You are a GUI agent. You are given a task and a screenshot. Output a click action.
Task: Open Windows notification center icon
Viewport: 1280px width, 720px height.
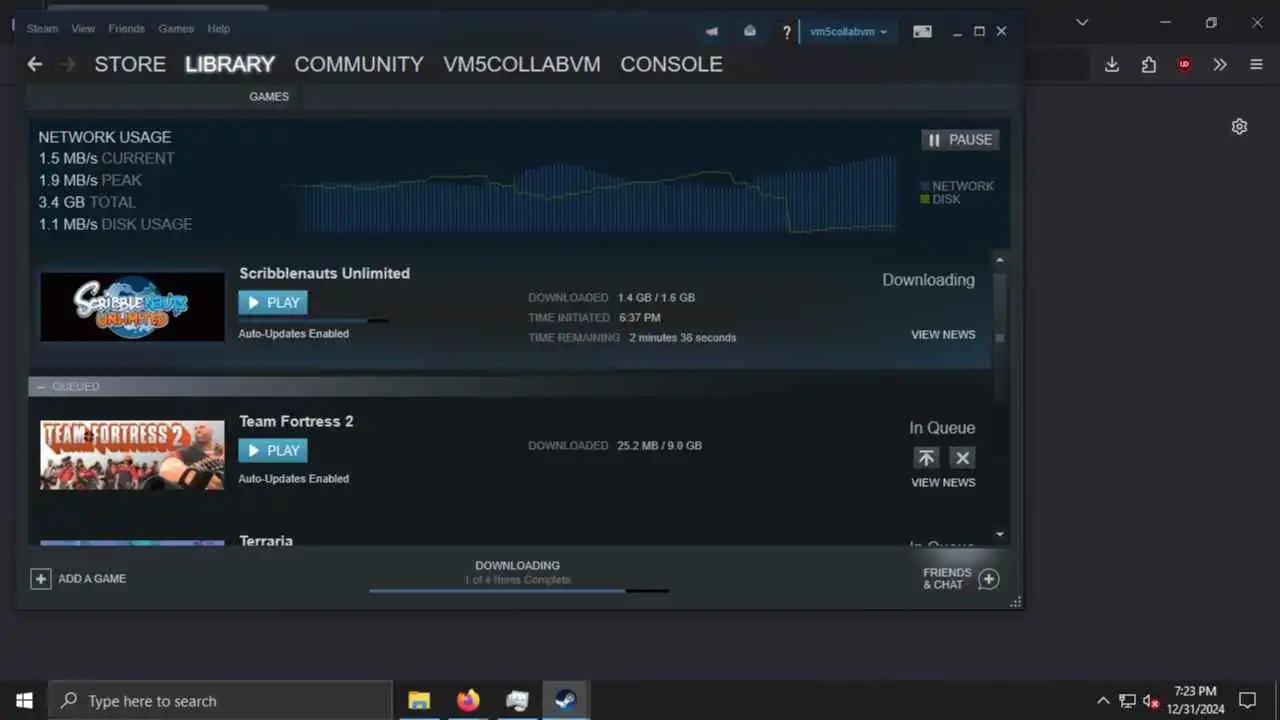pyautogui.click(x=1248, y=700)
